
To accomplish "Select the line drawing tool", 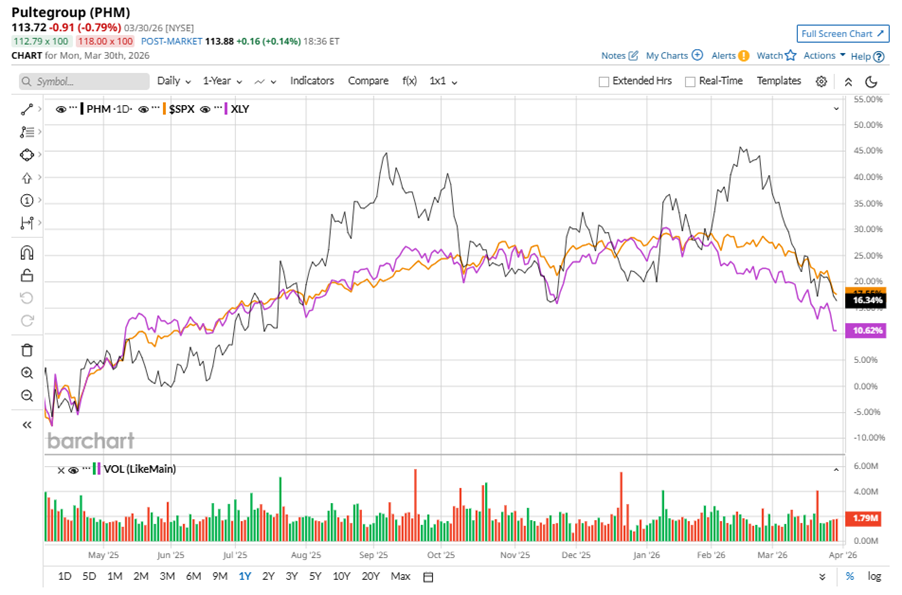I will pos(26,109).
